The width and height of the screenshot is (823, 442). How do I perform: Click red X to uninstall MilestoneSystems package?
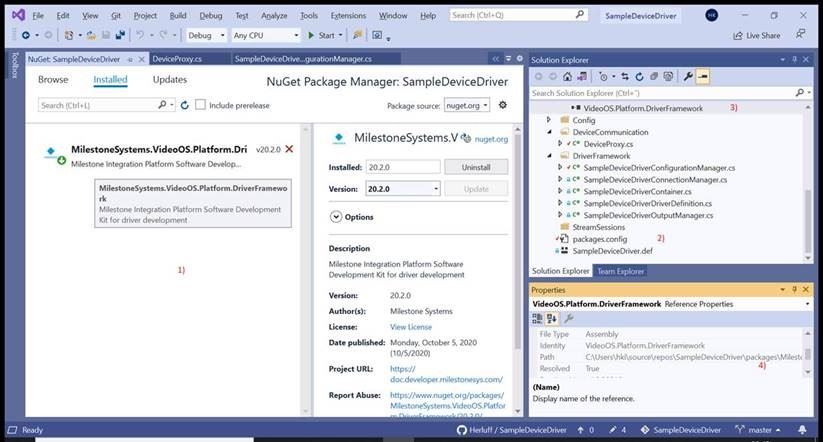pos(289,149)
